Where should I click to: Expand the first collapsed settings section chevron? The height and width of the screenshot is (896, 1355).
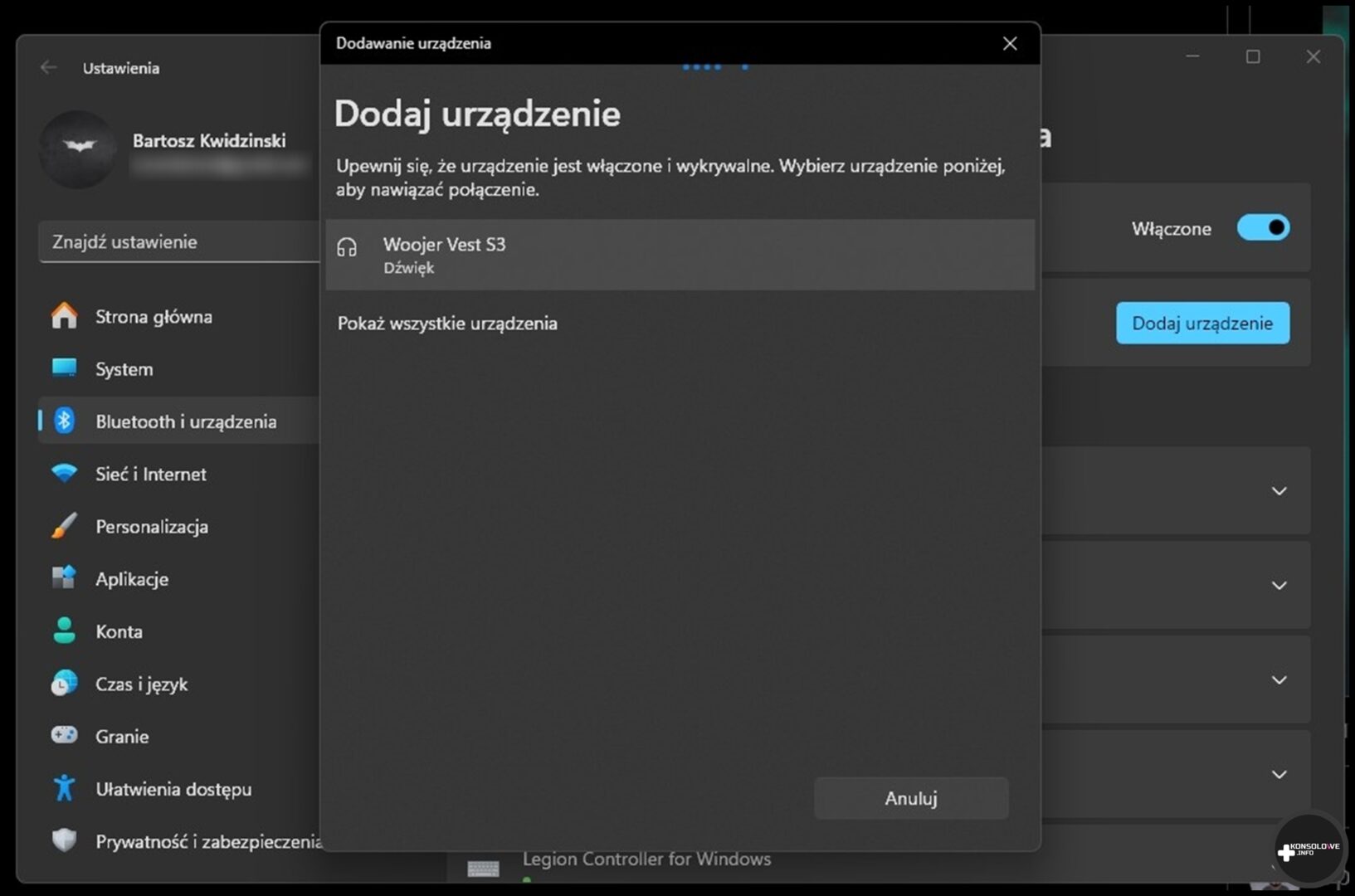click(1279, 491)
